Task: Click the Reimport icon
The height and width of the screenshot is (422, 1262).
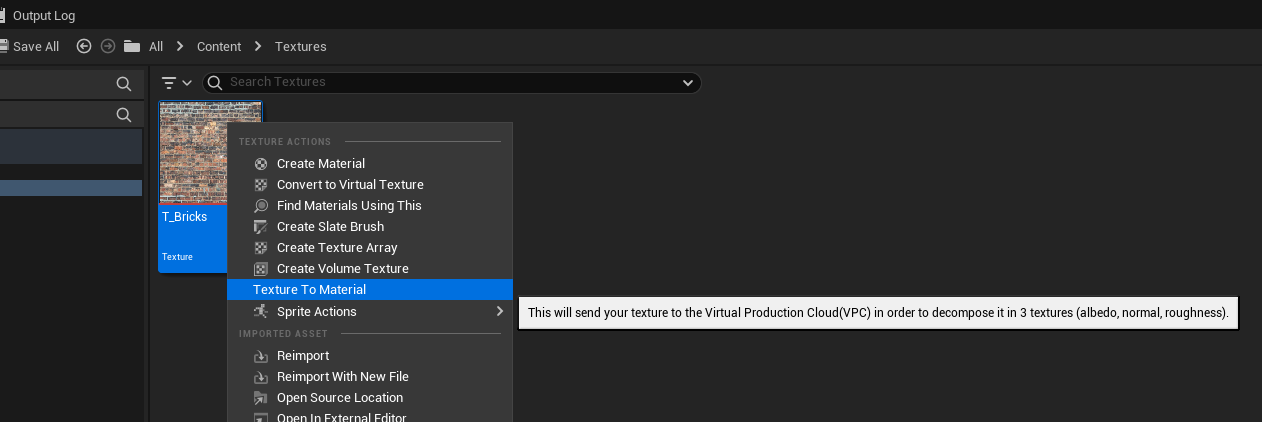Action: click(261, 356)
